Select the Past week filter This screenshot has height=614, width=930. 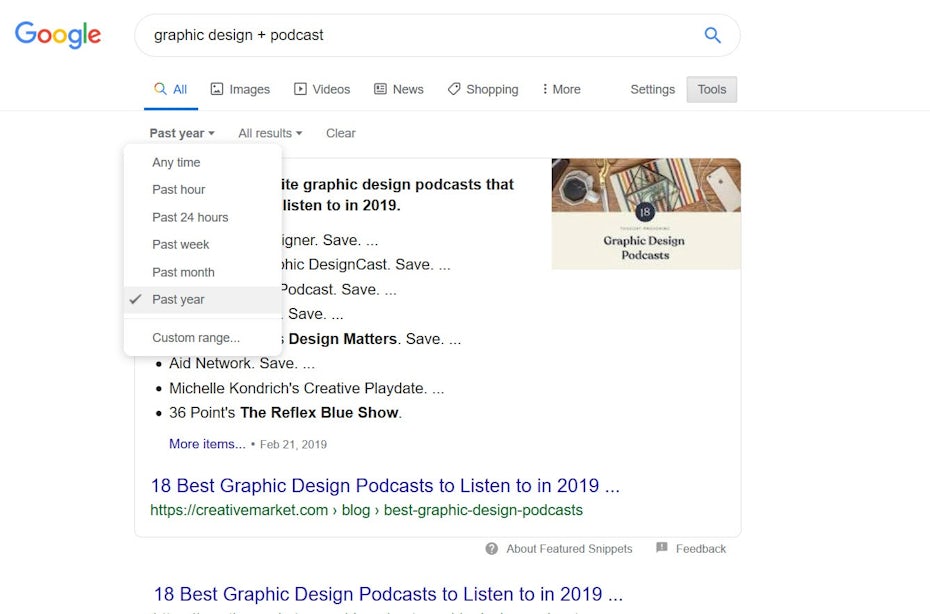click(181, 244)
